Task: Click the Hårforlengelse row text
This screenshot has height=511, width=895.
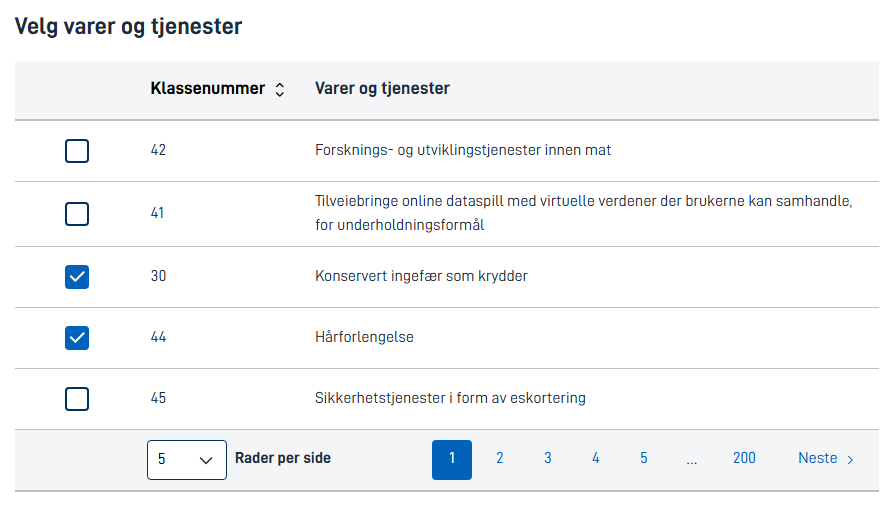Action: [364, 337]
